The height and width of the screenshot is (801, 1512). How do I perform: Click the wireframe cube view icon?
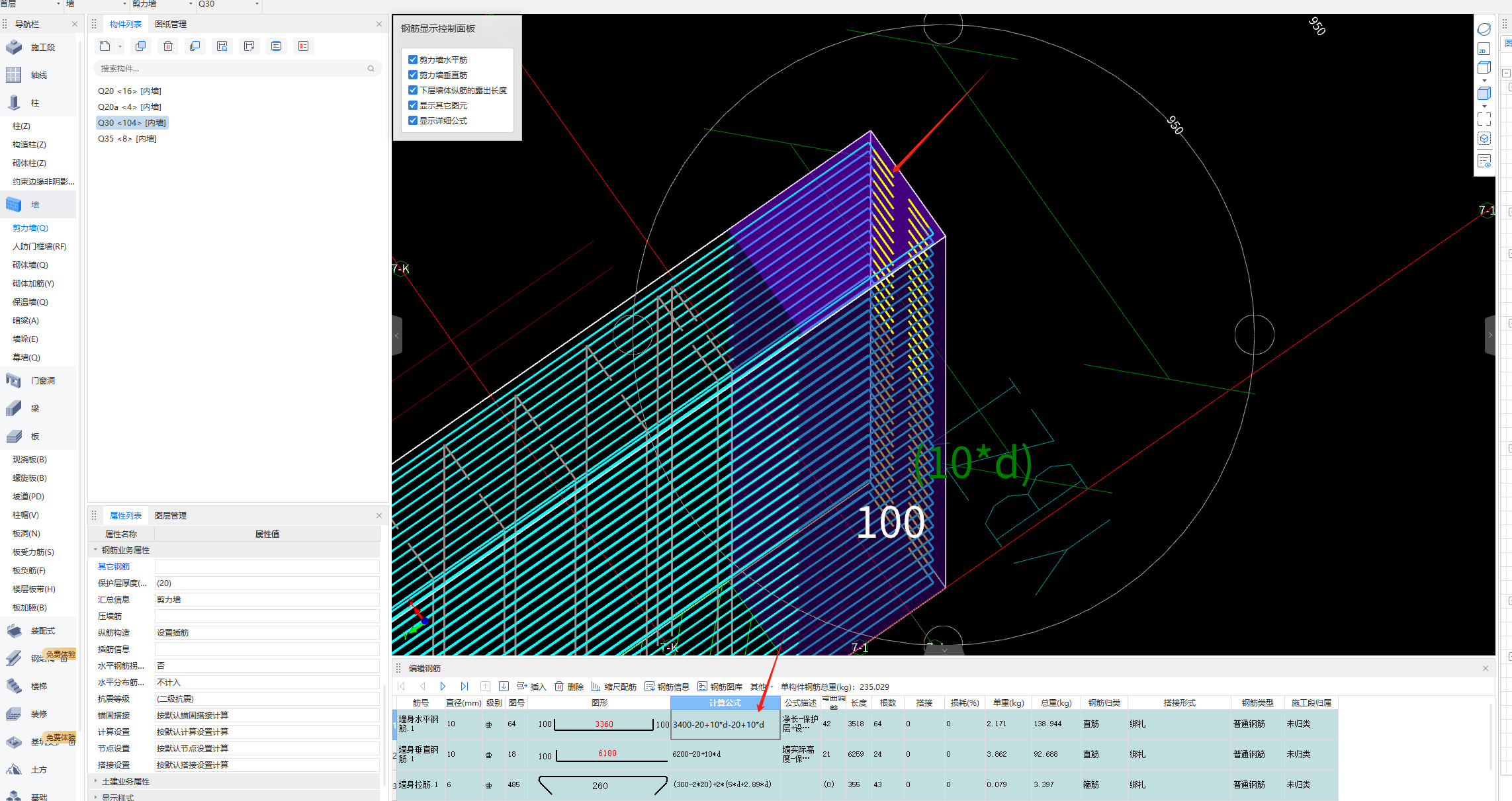coord(1484,67)
